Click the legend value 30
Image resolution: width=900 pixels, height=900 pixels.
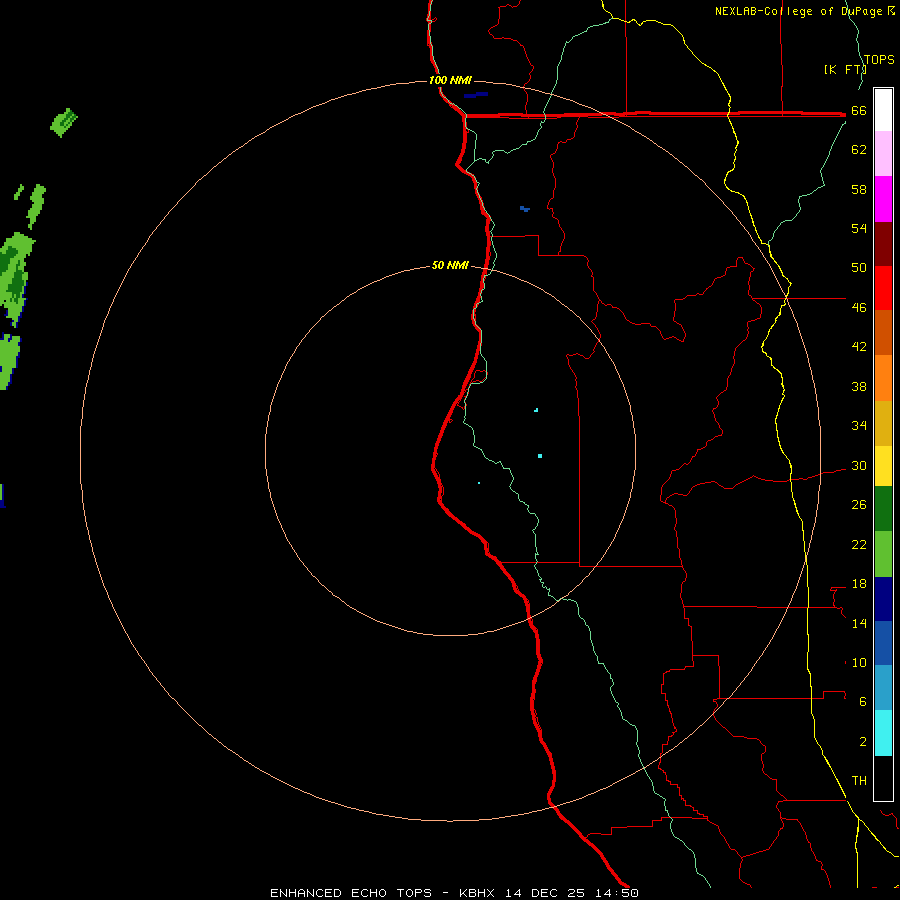[859, 465]
